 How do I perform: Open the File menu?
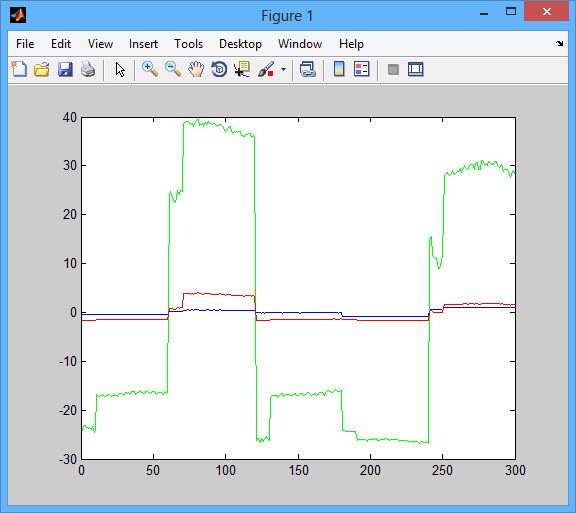[x=25, y=44]
